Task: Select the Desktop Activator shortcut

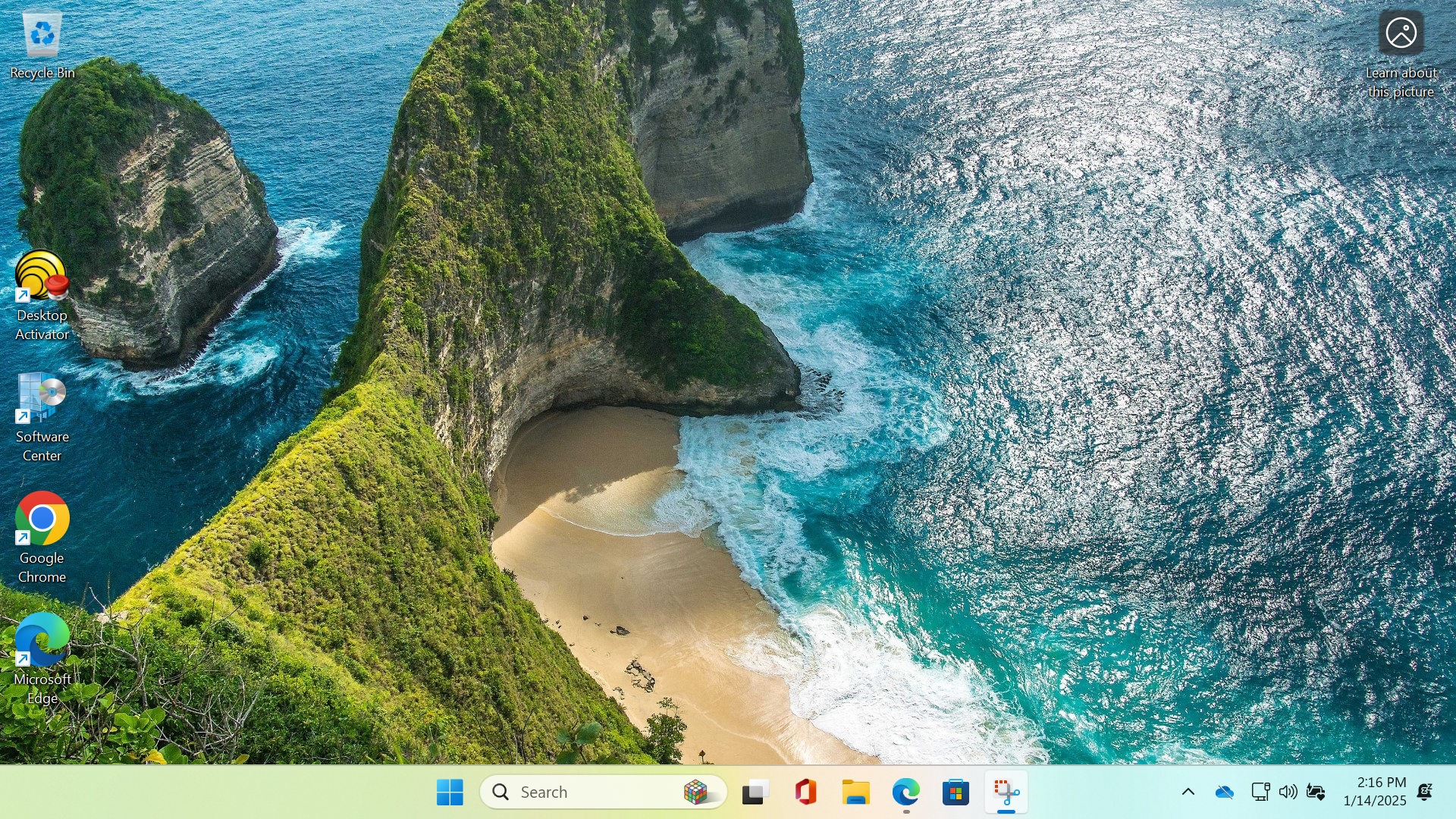Action: click(42, 297)
